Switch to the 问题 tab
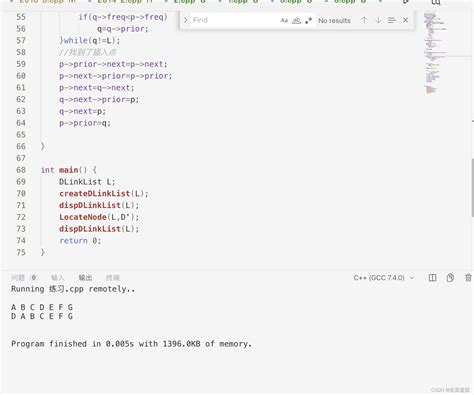 [x=18, y=278]
